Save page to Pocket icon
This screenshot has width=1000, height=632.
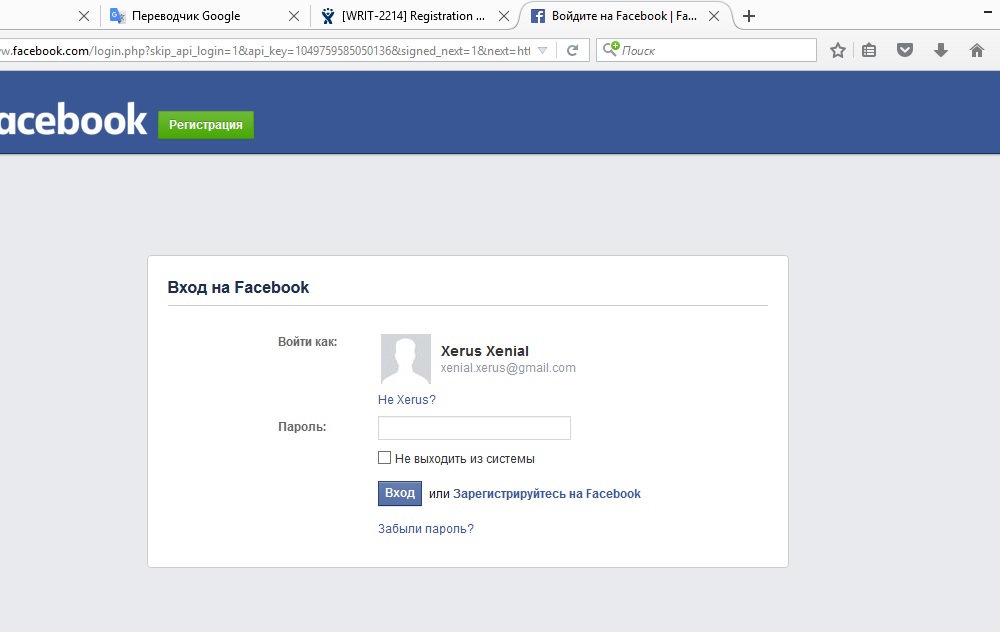pos(904,50)
